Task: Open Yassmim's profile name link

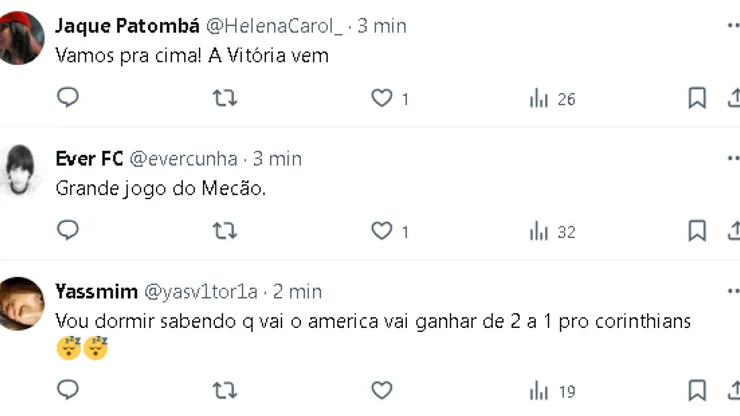Action: (96, 292)
